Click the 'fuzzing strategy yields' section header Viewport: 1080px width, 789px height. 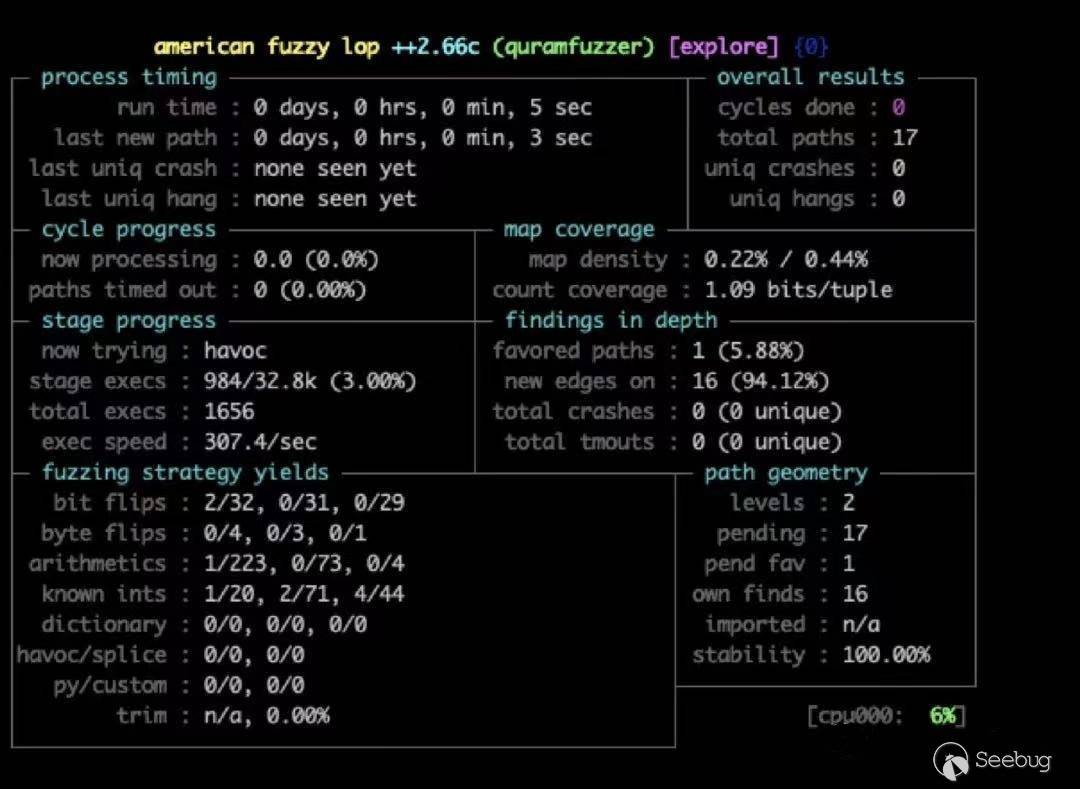pos(185,472)
